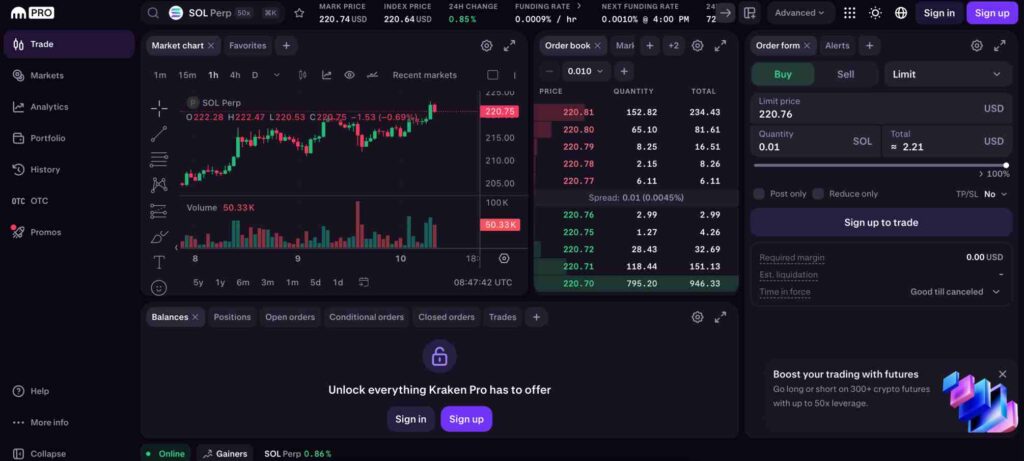The image size is (1024, 461).
Task: Open the layout panel icon next to Advanced
Action: tap(750, 13)
